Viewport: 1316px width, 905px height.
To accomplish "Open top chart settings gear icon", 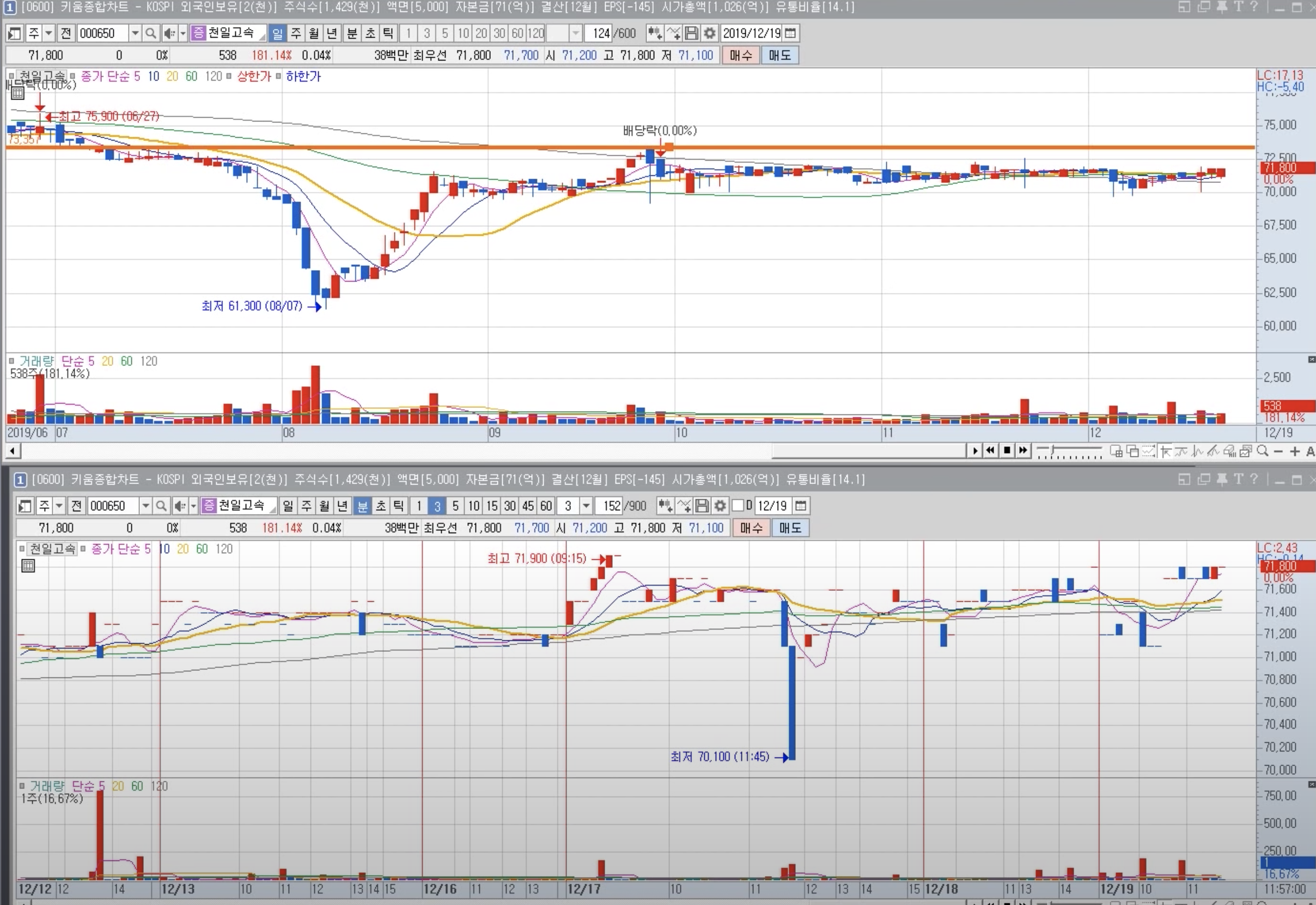I will pos(709,33).
